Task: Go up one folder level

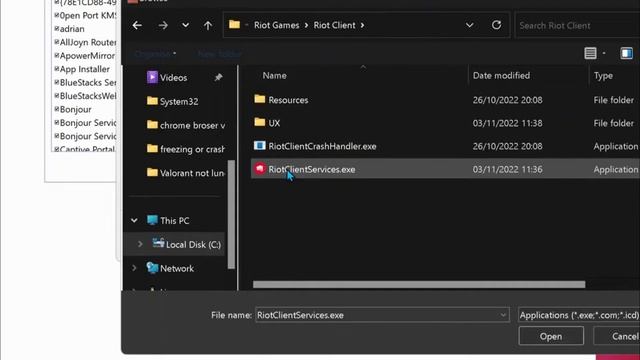Action: tap(208, 25)
